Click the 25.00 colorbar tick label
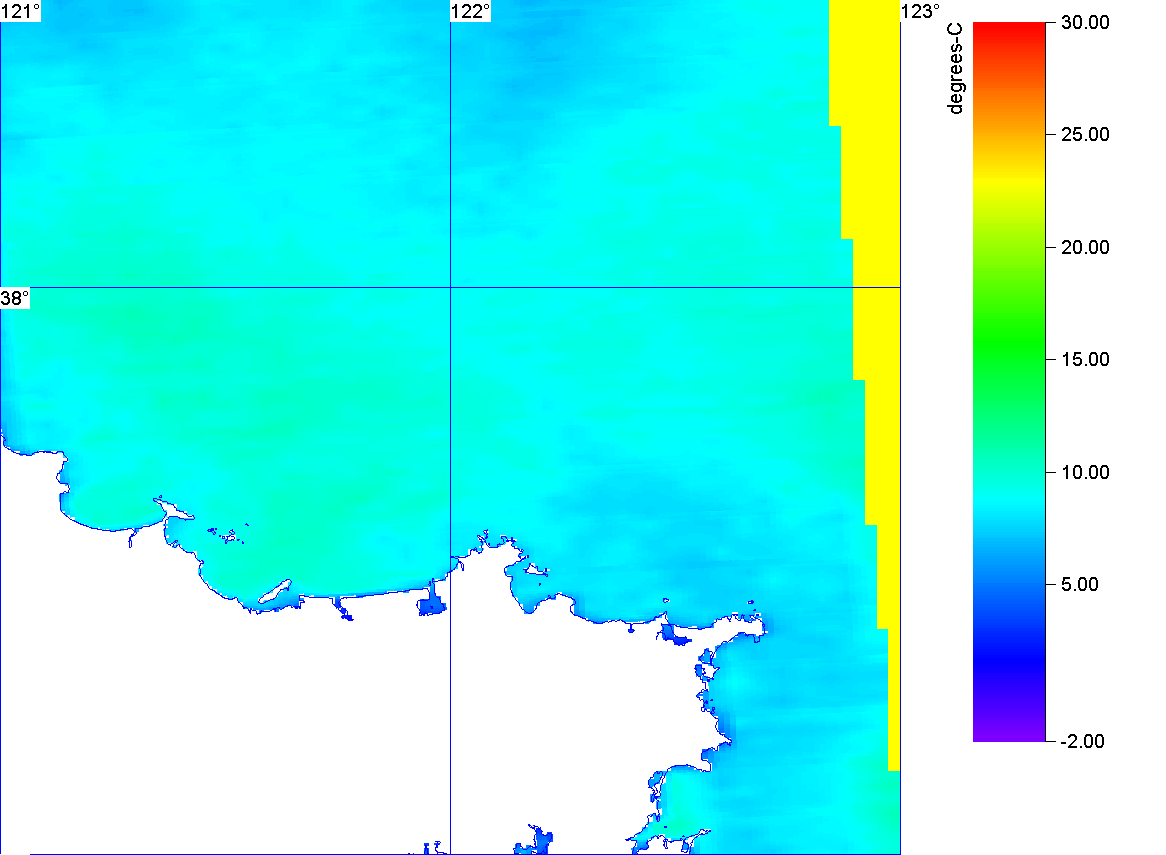The height and width of the screenshot is (855, 1166). 1085,135
